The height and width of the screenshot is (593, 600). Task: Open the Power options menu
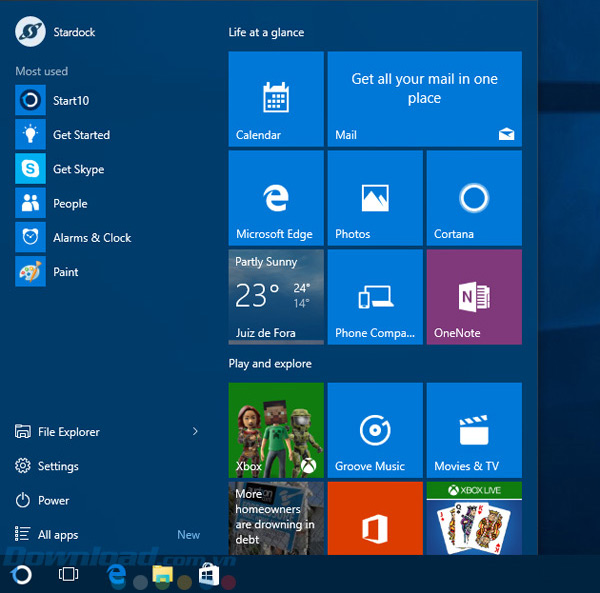tap(53, 500)
